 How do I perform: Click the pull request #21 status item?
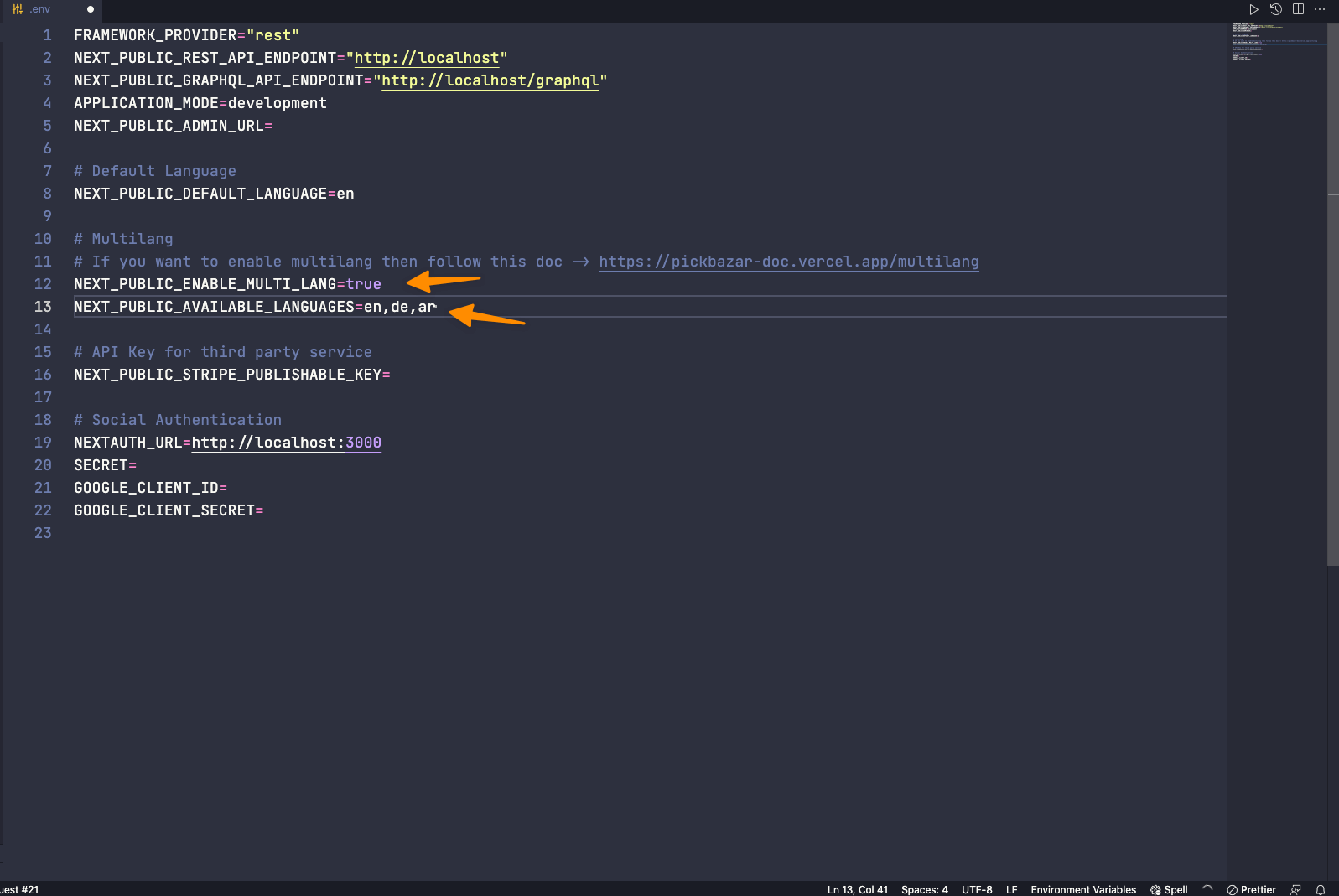click(19, 889)
